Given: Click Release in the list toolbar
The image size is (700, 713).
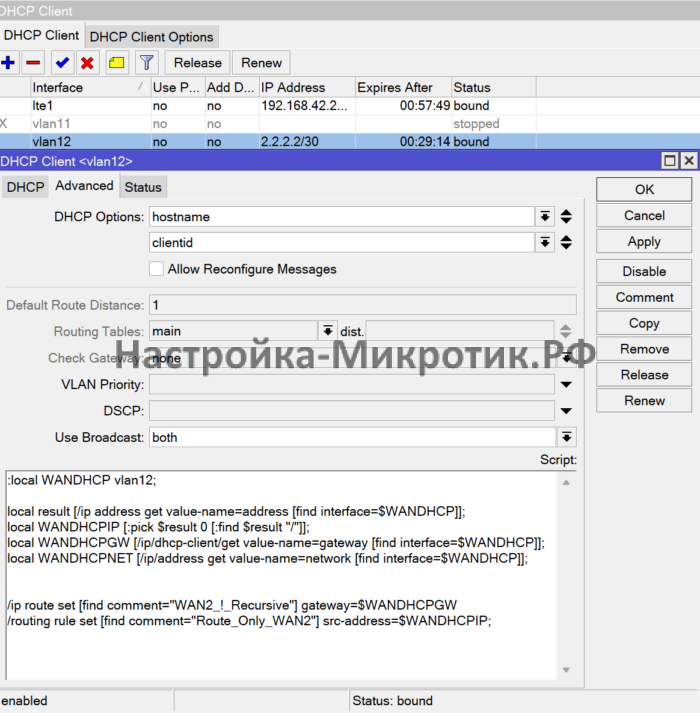Looking at the screenshot, I should click(197, 63).
